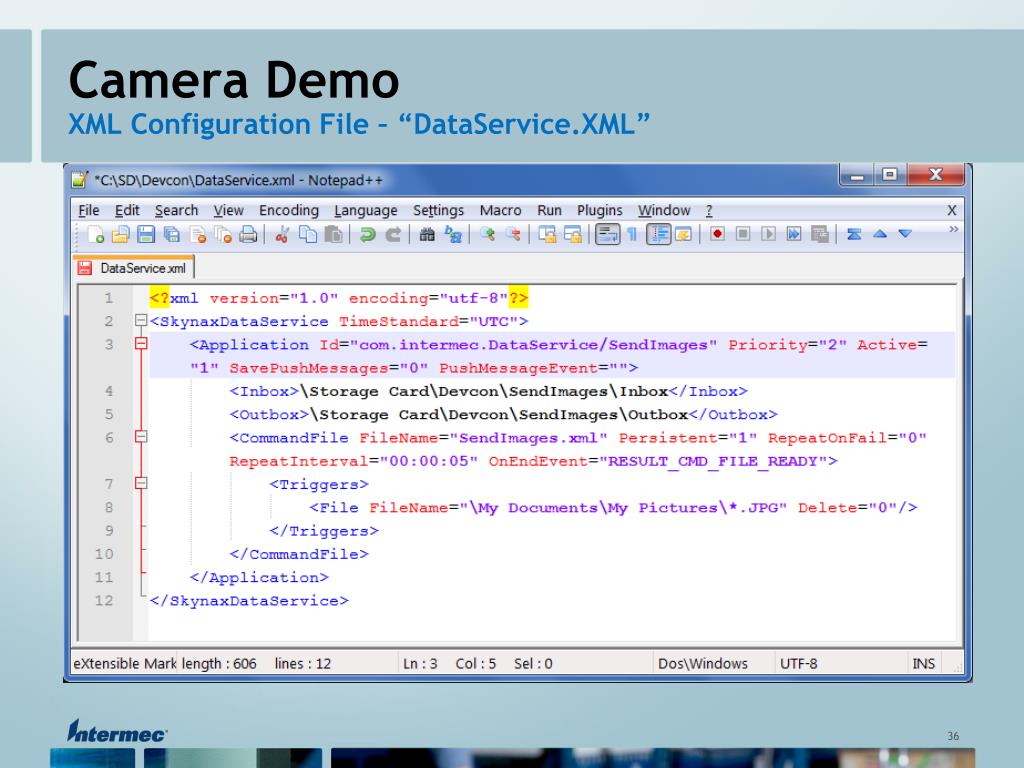Collapse the SkynaxDataService fold marker
This screenshot has height=768, width=1024.
(140, 322)
